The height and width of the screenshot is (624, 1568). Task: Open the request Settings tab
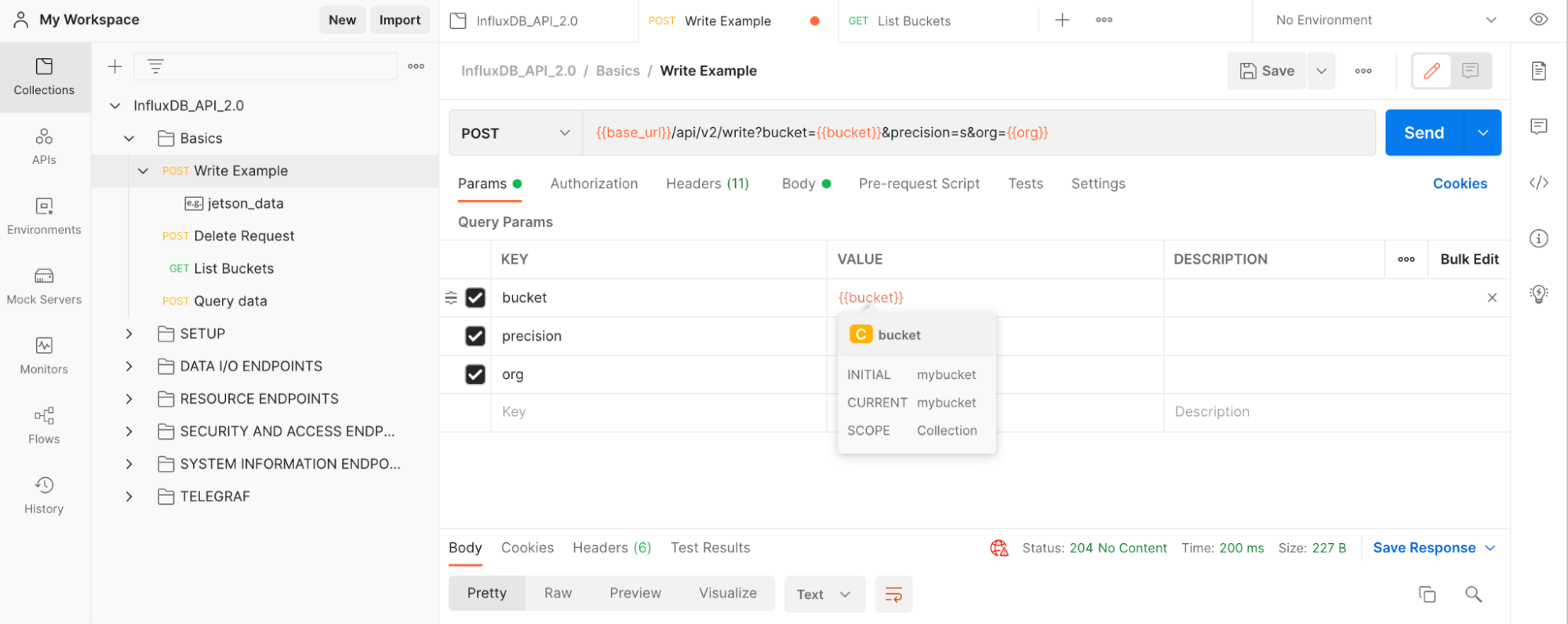pos(1098,184)
